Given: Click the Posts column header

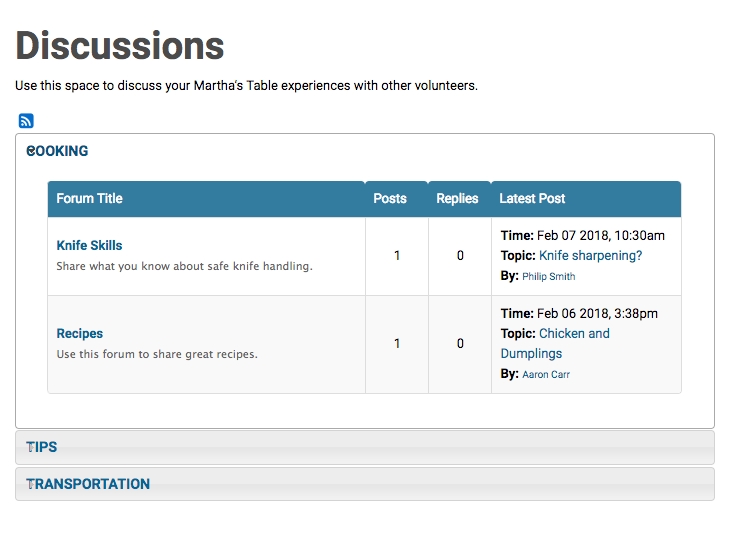Looking at the screenshot, I should coord(390,198).
